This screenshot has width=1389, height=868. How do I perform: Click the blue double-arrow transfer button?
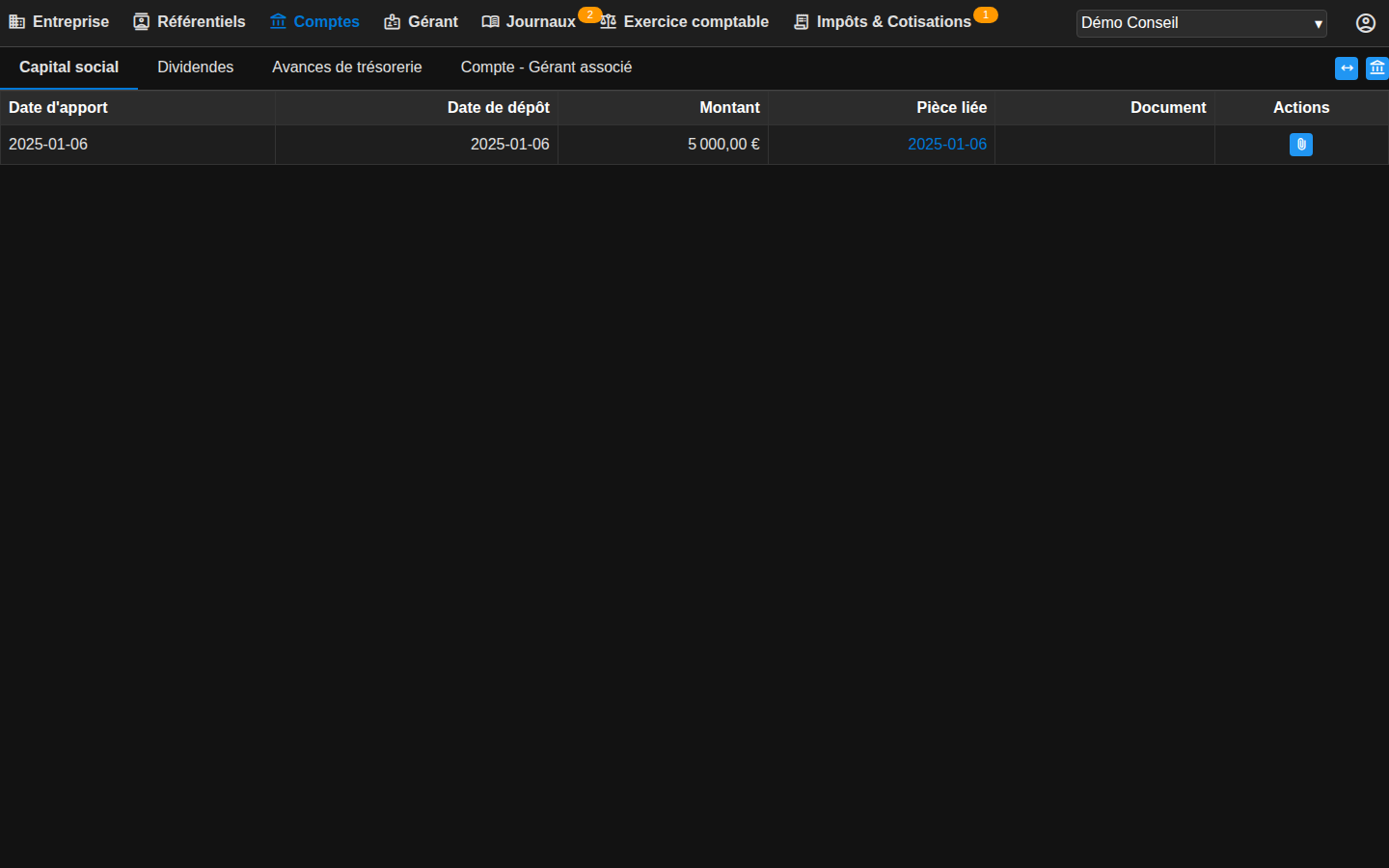click(1347, 68)
